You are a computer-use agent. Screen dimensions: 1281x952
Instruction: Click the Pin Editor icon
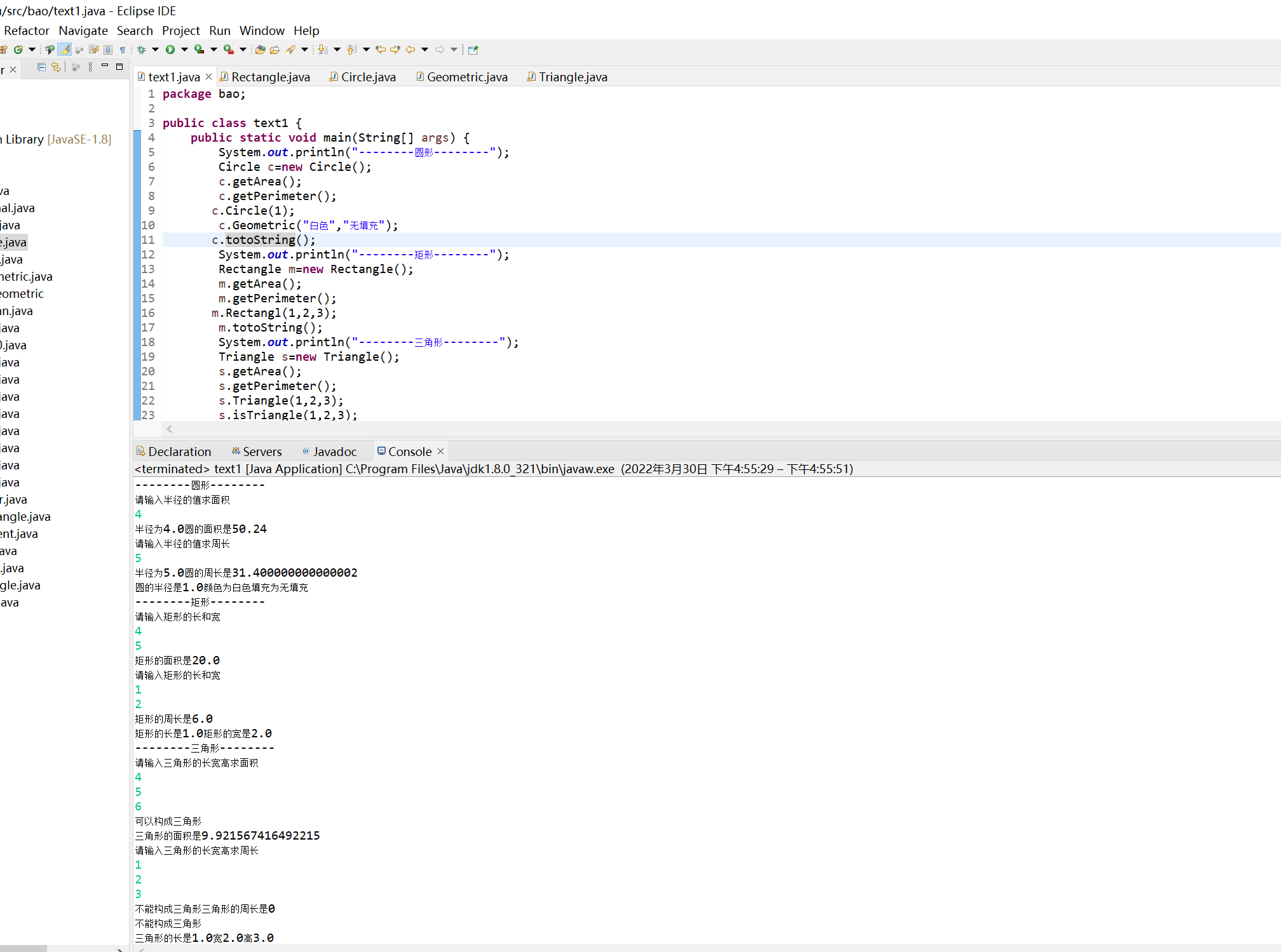(x=473, y=50)
